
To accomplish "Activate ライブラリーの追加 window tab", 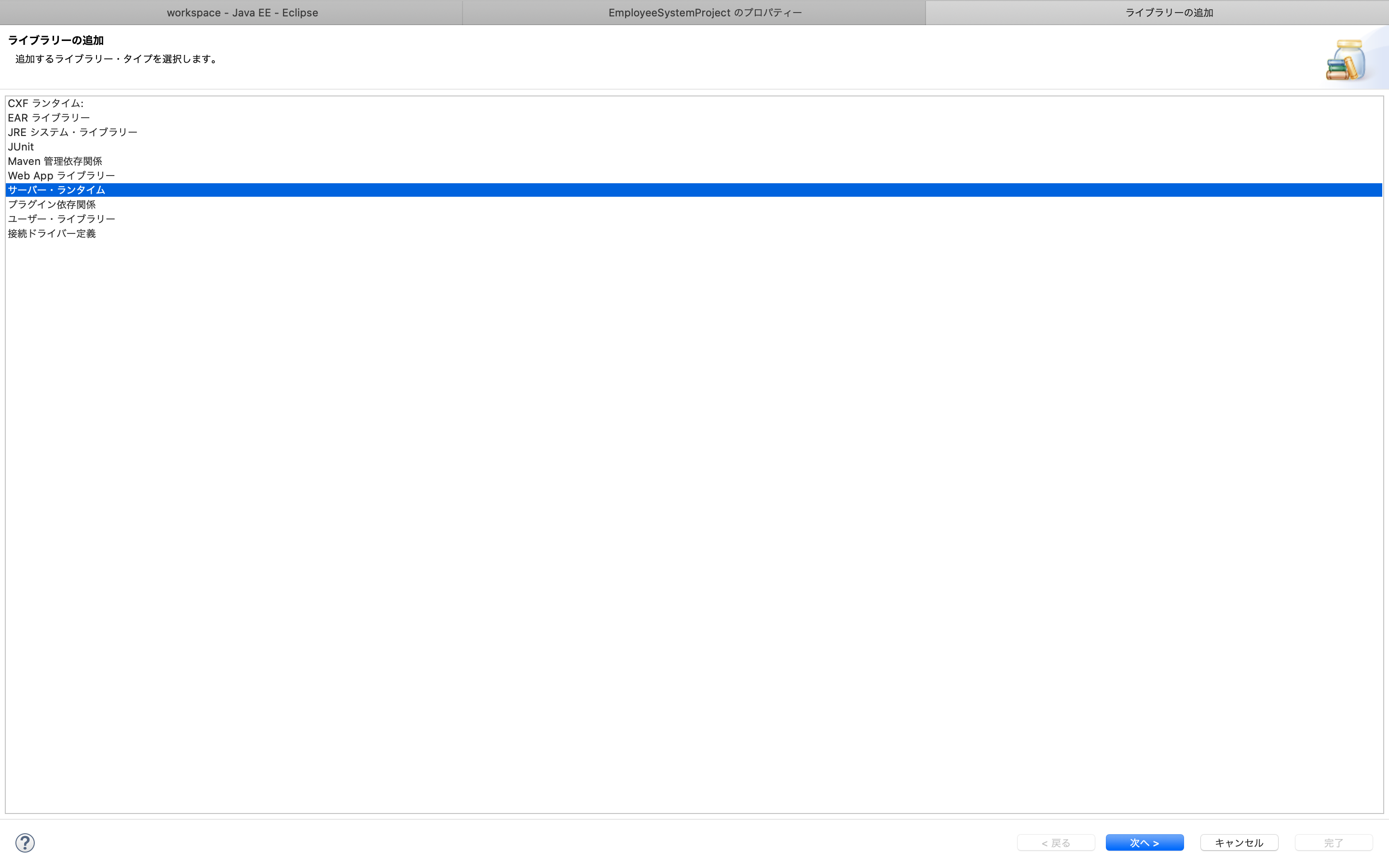I will pos(1169,13).
